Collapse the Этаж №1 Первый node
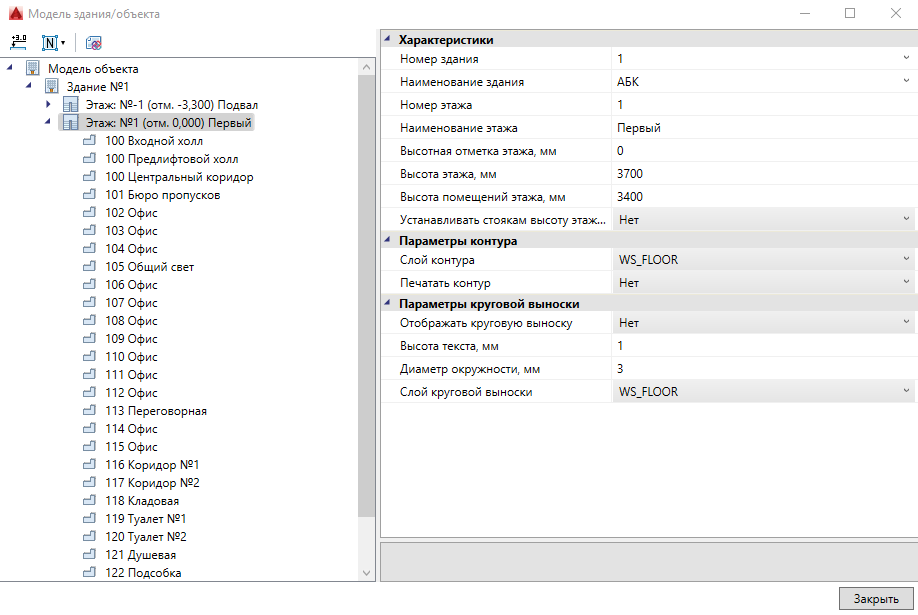 pyautogui.click(x=48, y=122)
